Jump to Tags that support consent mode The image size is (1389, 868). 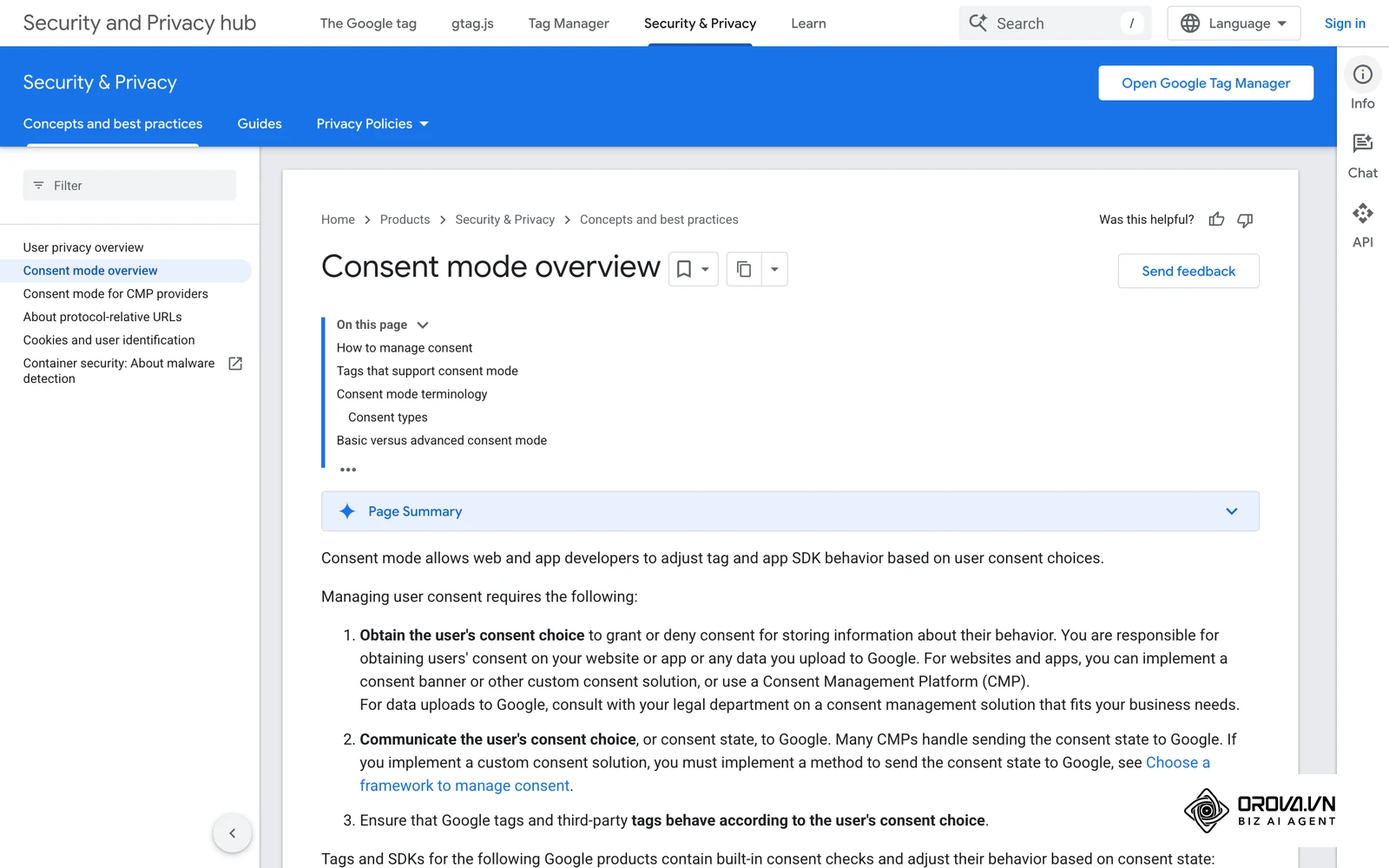click(427, 372)
